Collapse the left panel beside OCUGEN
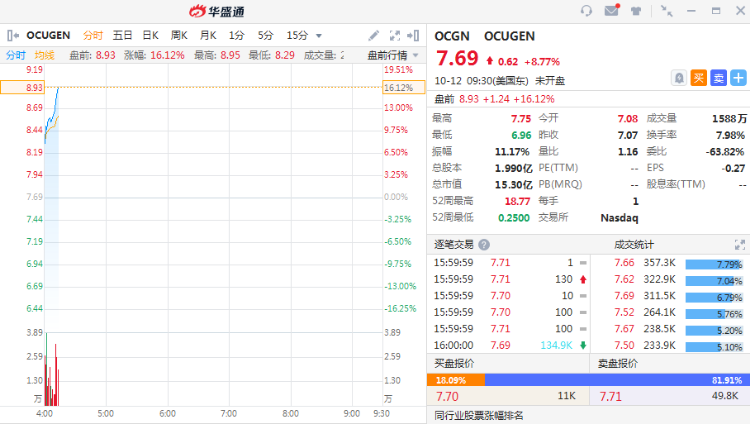 click(13, 35)
